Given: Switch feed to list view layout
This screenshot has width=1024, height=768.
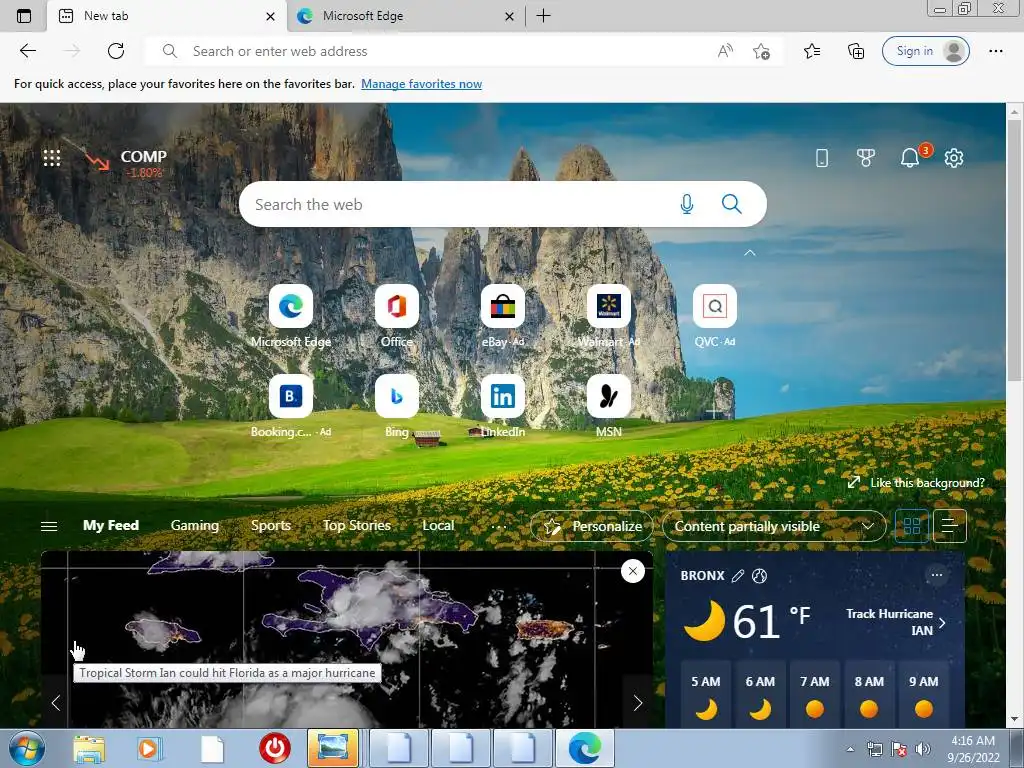Looking at the screenshot, I should (950, 526).
